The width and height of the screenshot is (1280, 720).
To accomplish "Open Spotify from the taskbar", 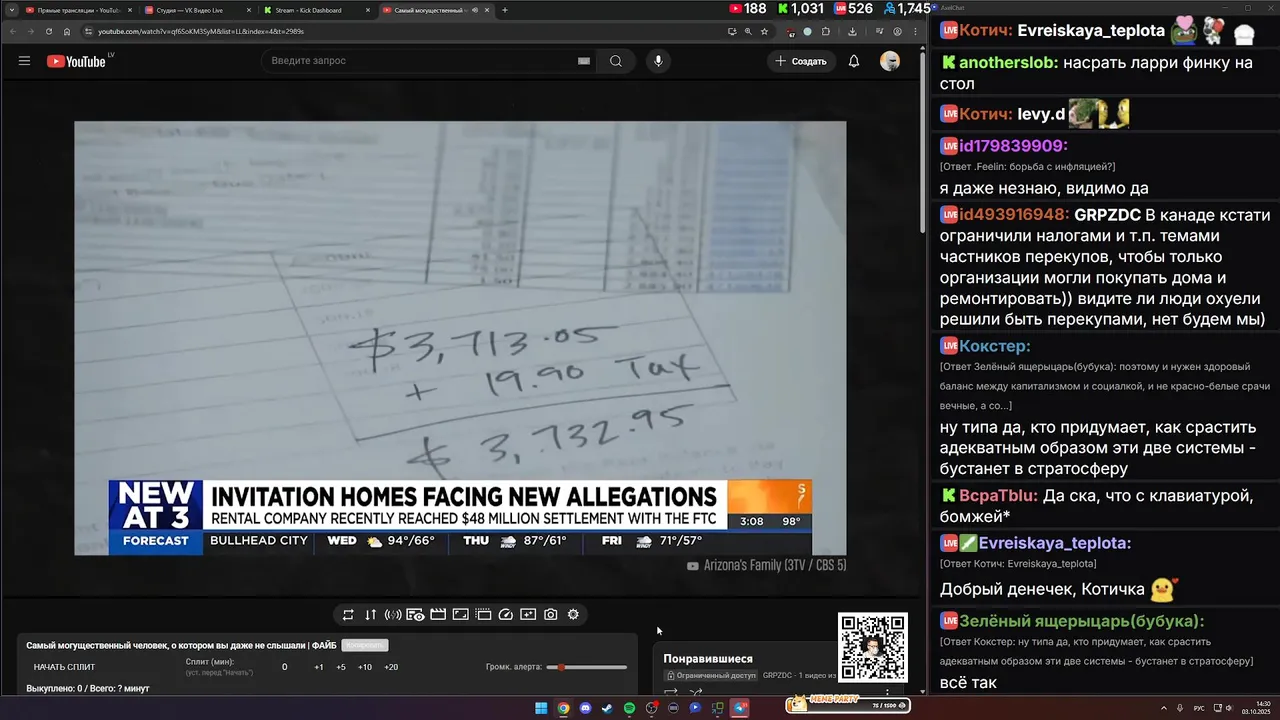I will tap(629, 708).
